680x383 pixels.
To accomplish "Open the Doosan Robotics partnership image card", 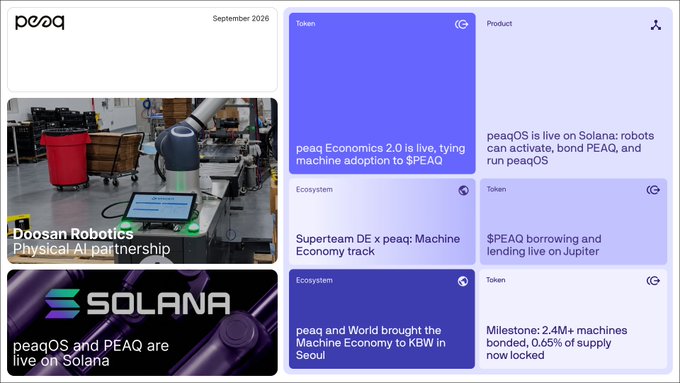I will [142, 180].
